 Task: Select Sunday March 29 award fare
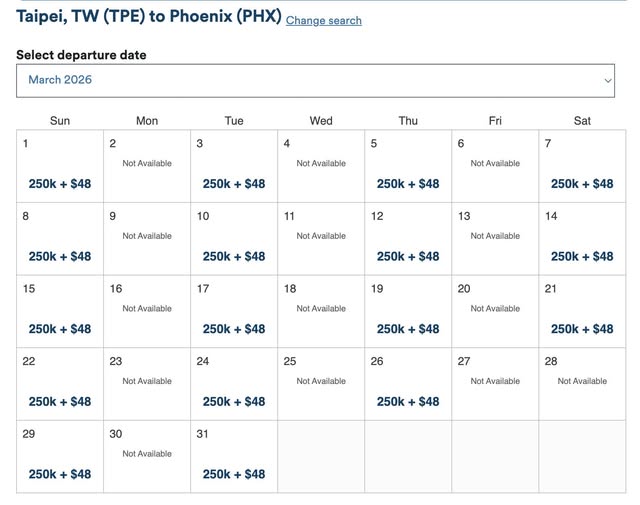[60, 474]
